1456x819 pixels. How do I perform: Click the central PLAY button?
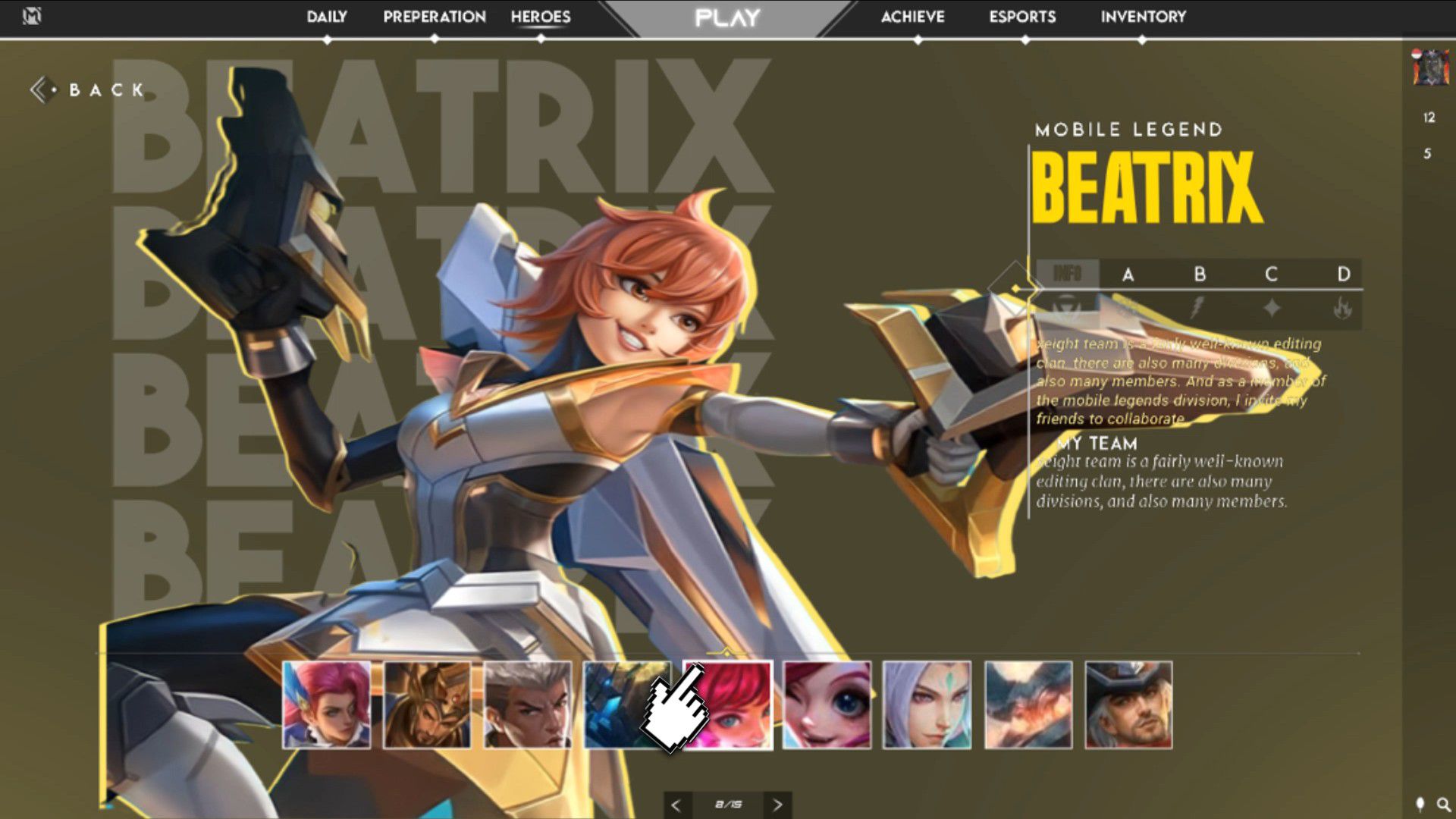(728, 18)
